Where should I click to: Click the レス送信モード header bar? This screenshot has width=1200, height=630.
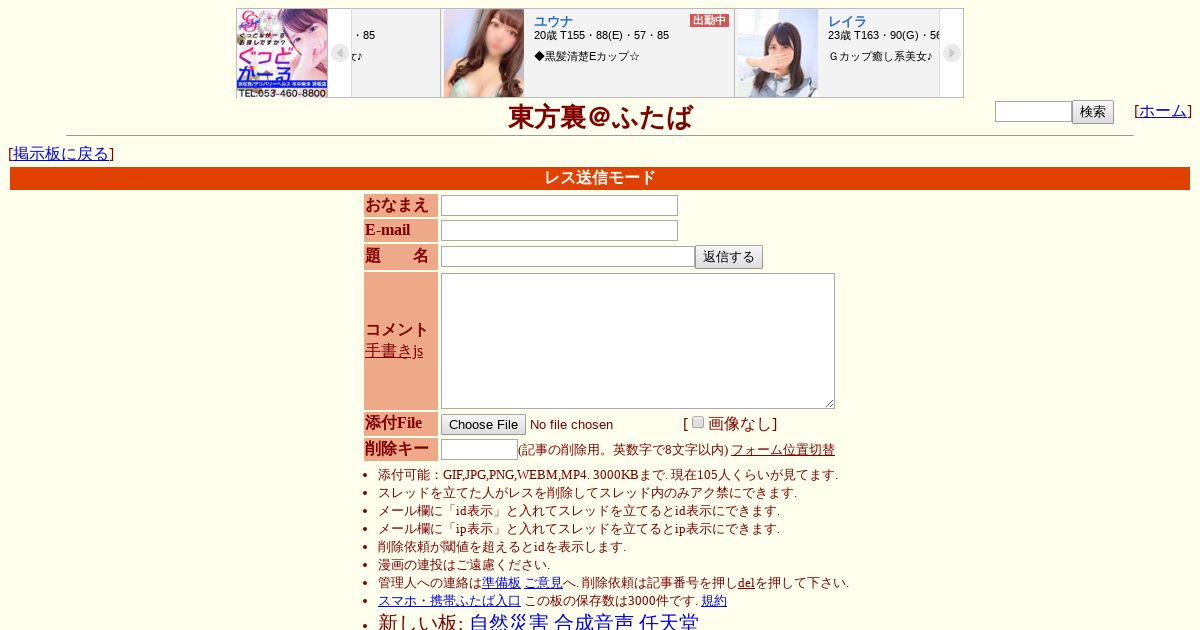point(600,178)
